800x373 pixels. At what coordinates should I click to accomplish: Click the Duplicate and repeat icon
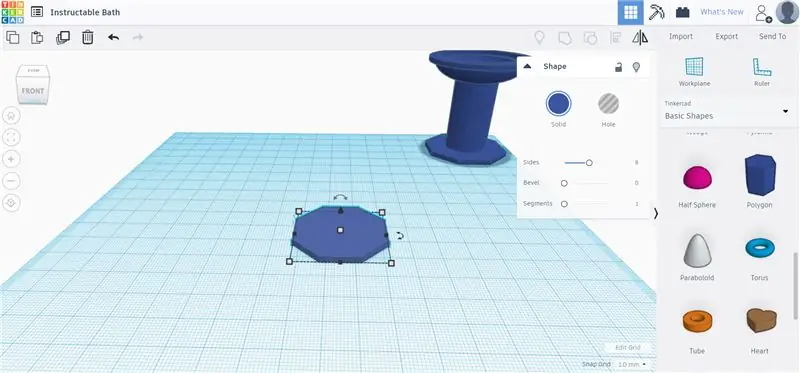[x=63, y=37]
